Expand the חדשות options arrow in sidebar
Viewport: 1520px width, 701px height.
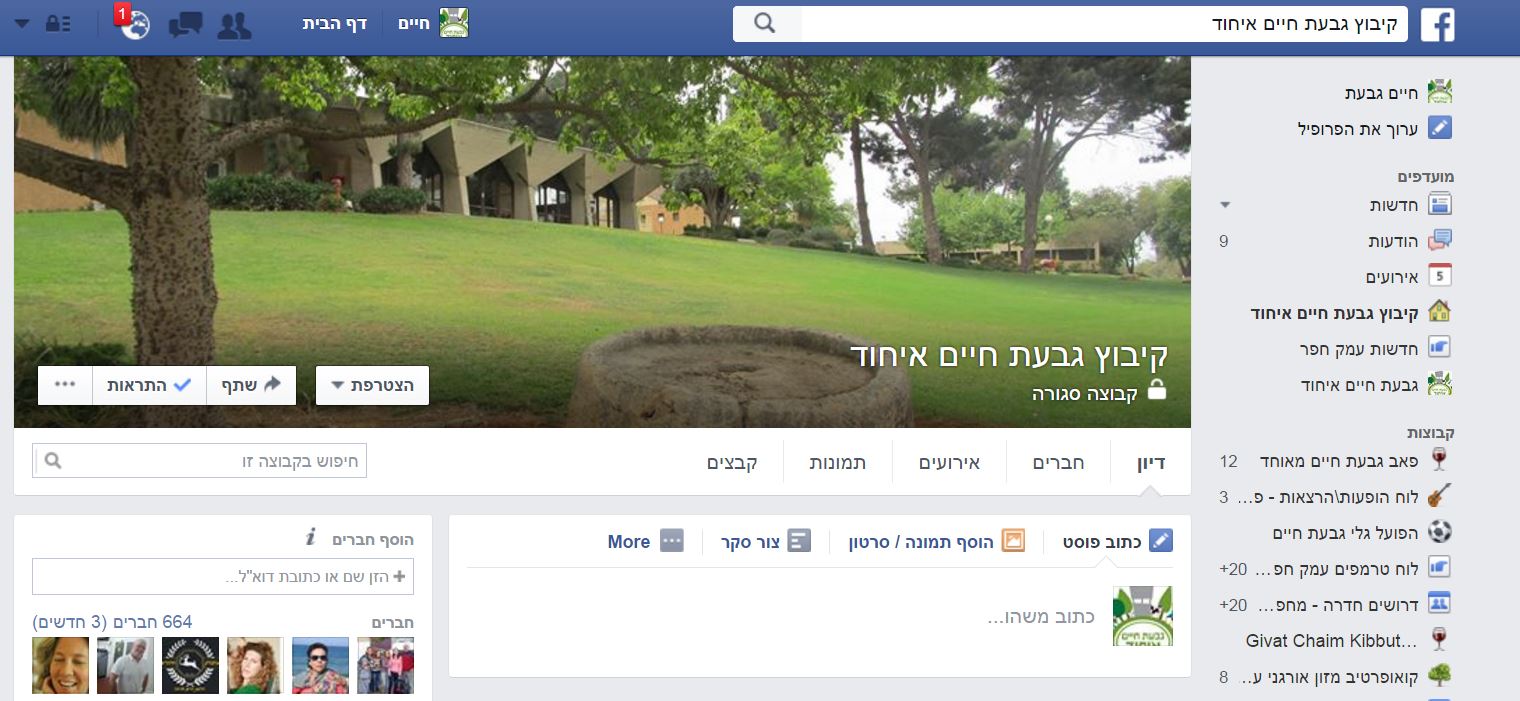1225,205
